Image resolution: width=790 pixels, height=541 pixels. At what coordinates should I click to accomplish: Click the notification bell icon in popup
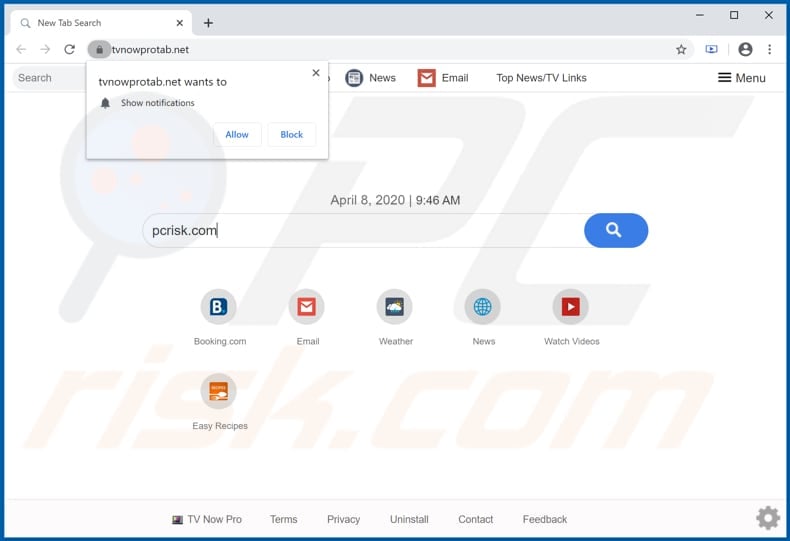(105, 103)
